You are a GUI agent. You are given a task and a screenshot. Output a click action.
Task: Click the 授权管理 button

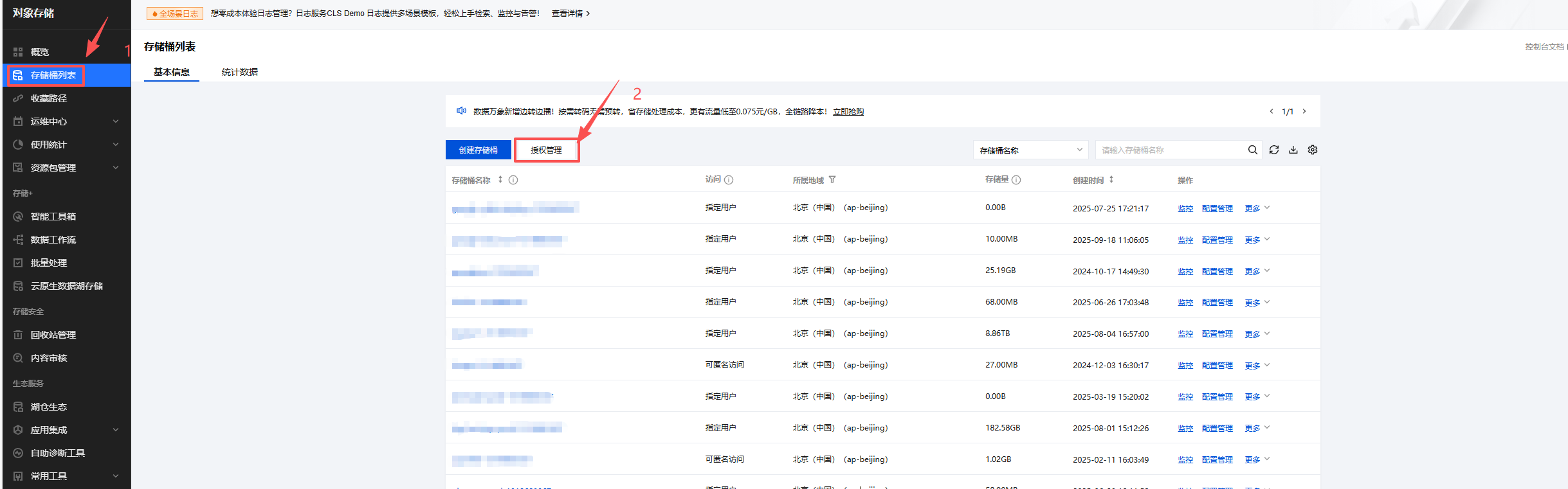coord(546,150)
